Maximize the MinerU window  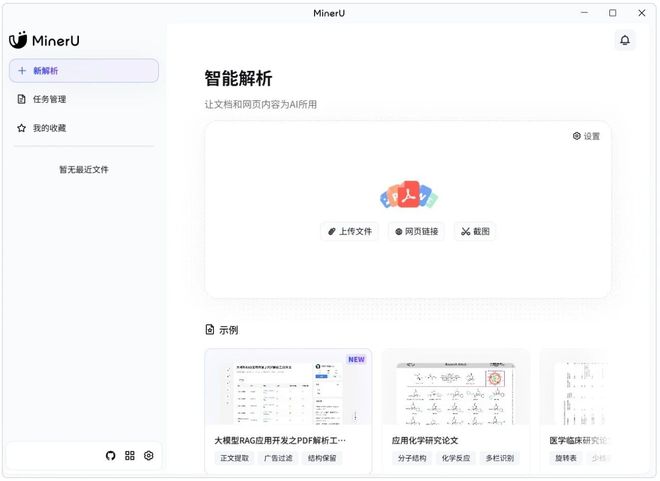point(613,13)
